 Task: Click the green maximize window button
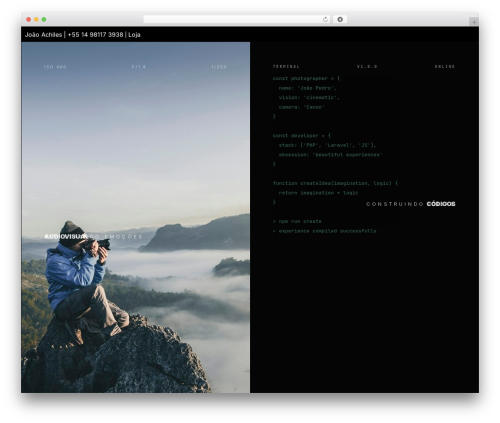click(x=44, y=20)
